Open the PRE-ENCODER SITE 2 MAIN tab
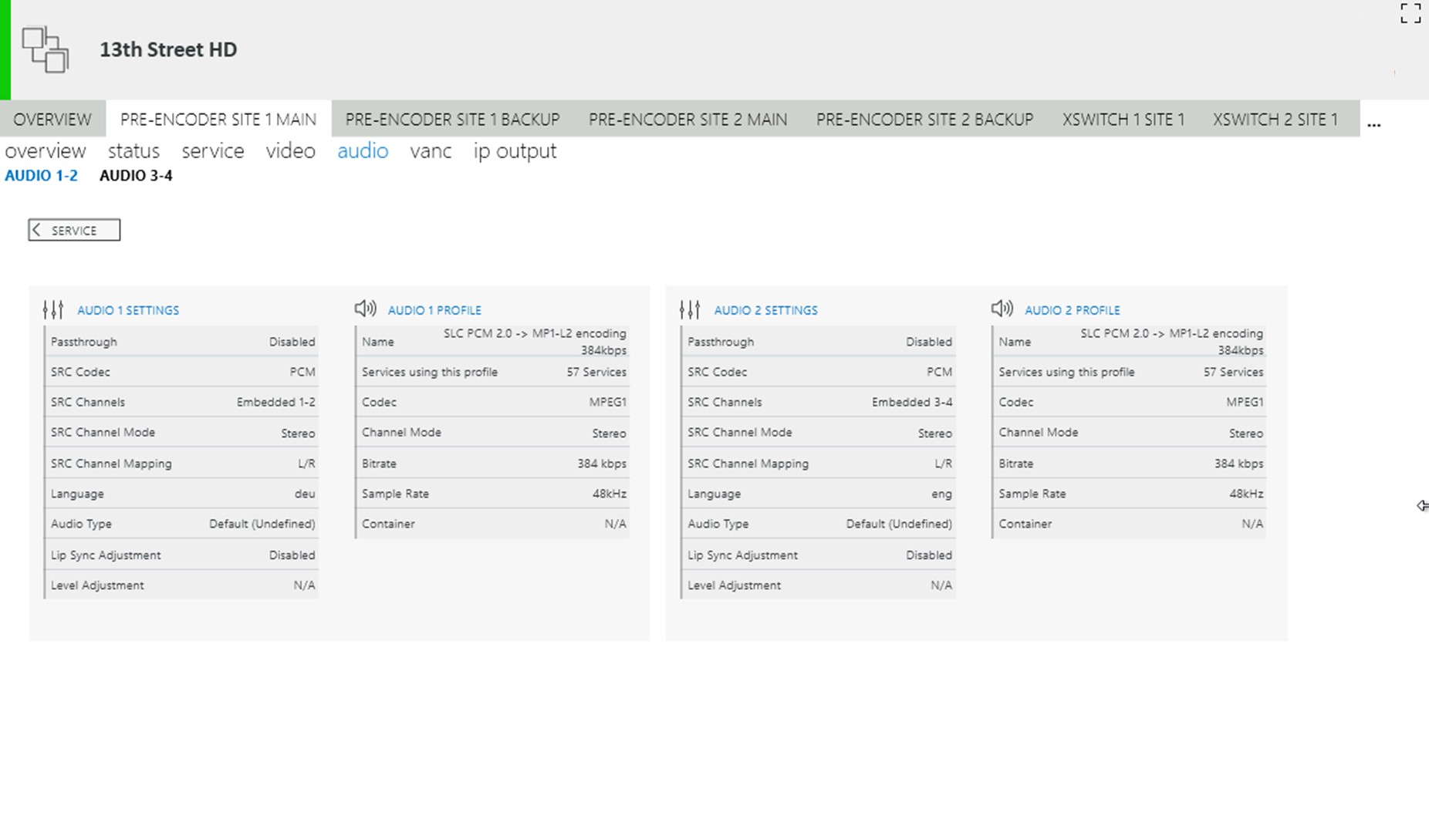1429x840 pixels. (687, 120)
